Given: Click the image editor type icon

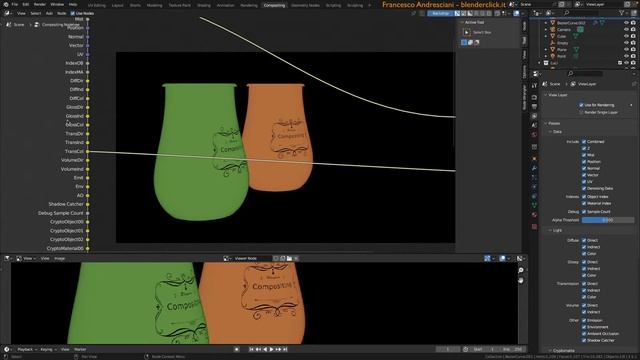Looking at the screenshot, I should [7, 258].
